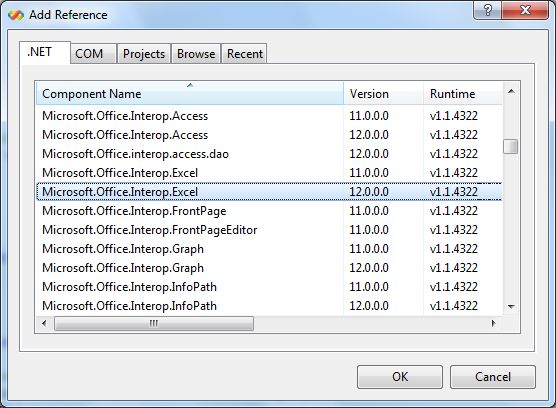Select Microsoft.Office.Interop.Graph version 11.0.0.0

[x=269, y=249]
